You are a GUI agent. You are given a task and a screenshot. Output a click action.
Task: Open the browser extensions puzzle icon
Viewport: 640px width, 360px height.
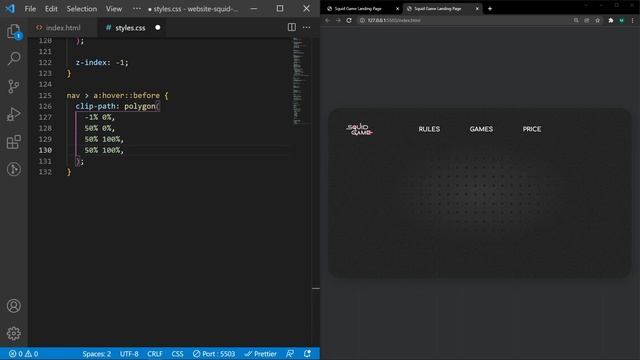[x=611, y=20]
